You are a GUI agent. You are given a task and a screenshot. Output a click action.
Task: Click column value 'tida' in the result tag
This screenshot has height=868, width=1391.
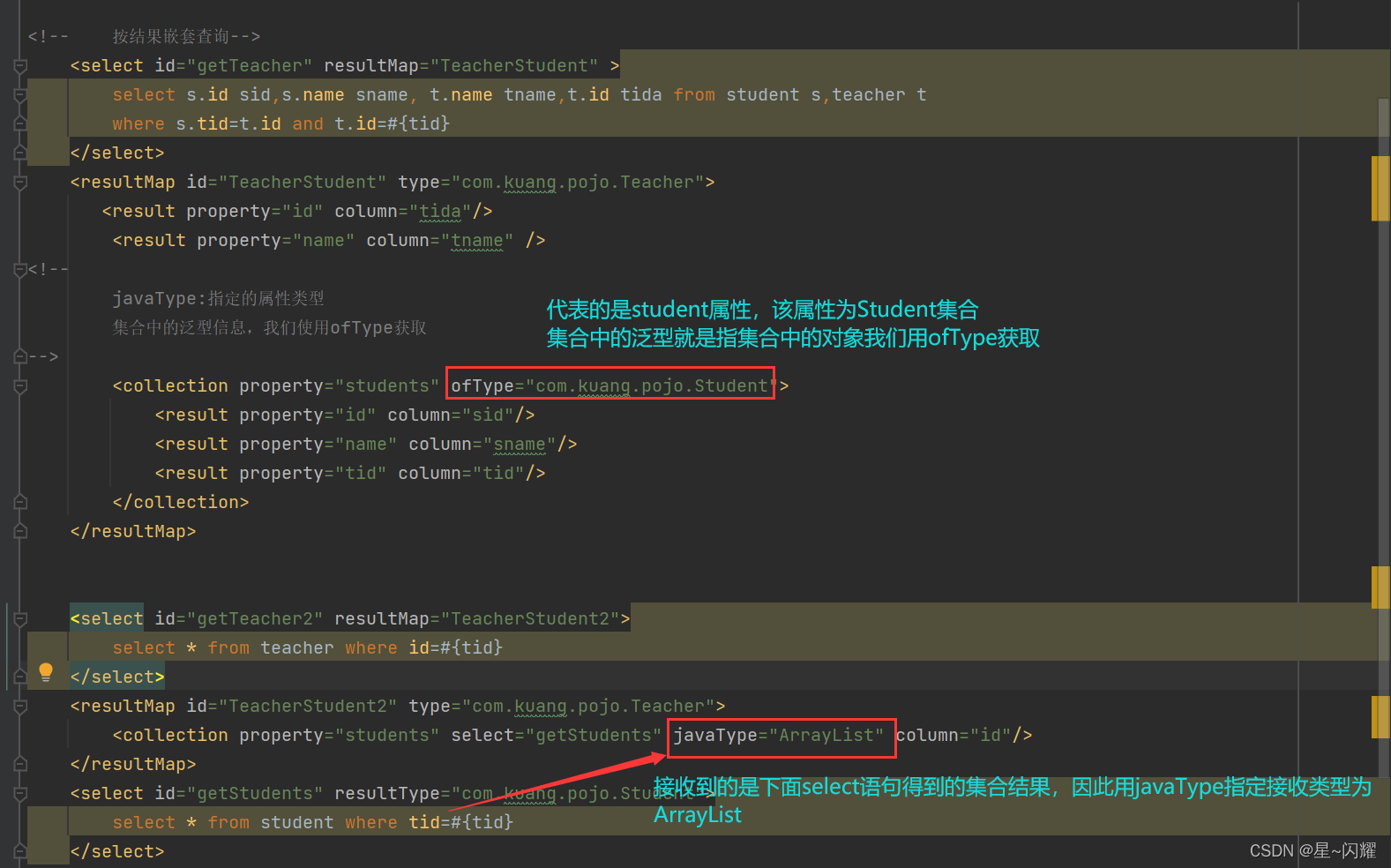440,212
